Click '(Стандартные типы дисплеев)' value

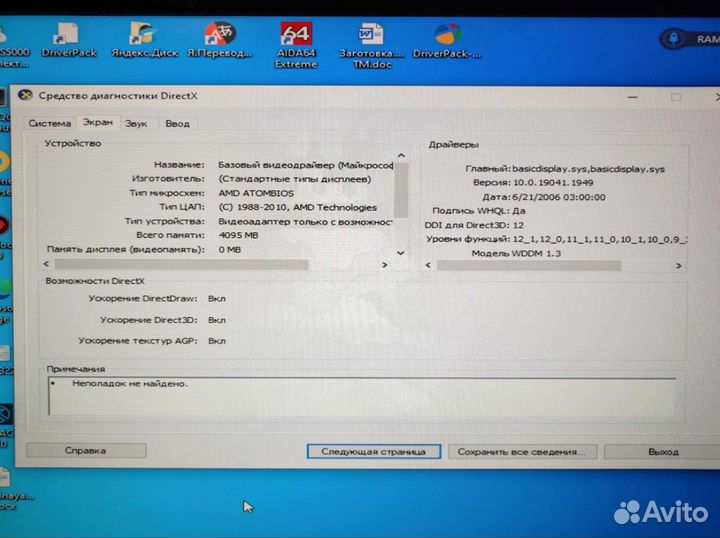point(294,179)
